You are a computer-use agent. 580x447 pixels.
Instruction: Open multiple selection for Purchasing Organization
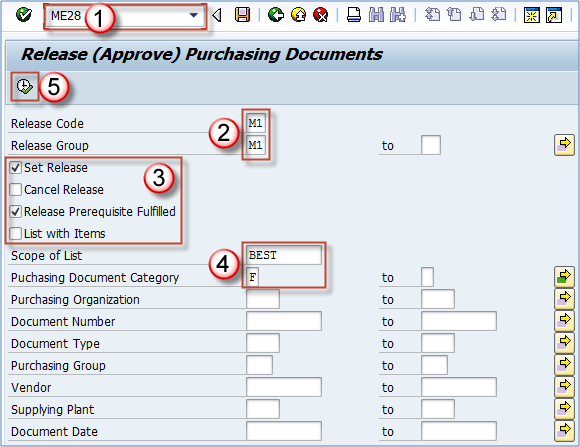564,299
